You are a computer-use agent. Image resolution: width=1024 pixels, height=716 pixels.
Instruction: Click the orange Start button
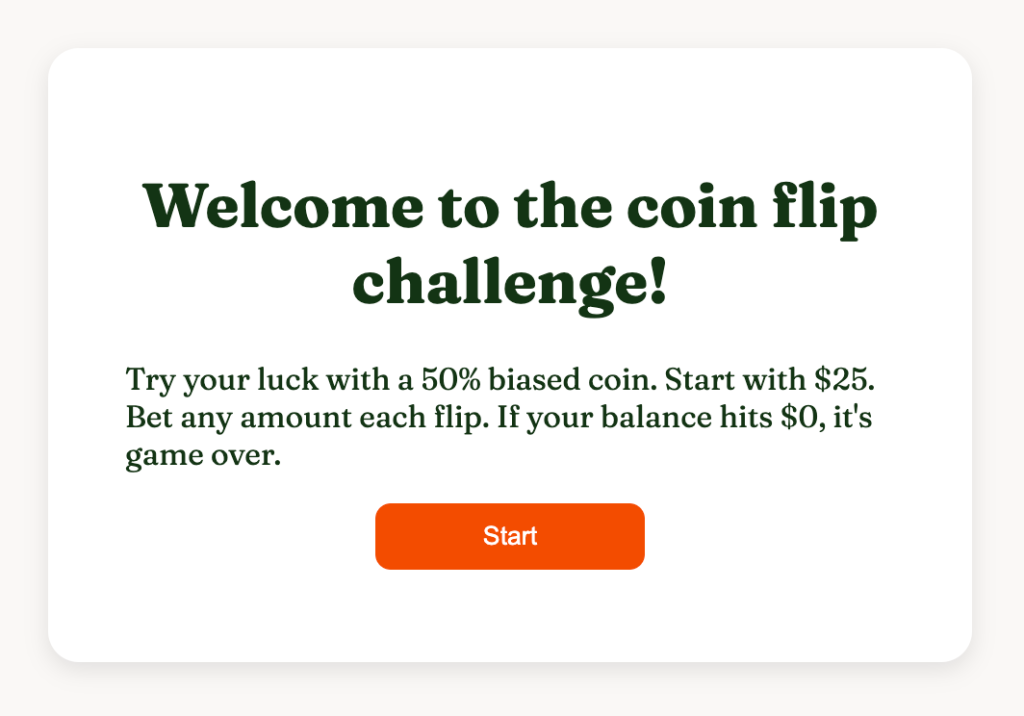(510, 536)
